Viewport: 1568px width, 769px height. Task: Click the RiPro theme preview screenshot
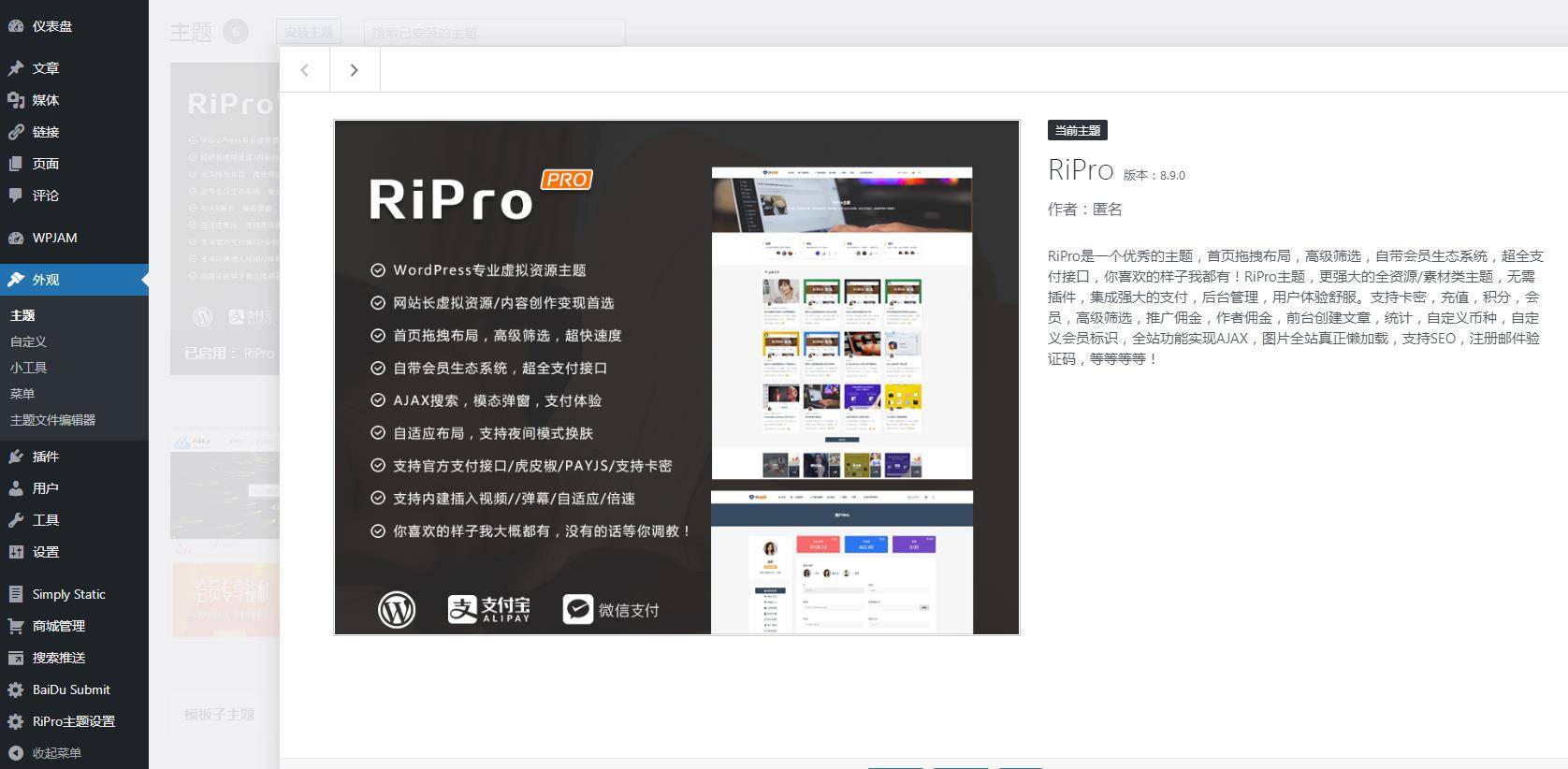point(676,377)
